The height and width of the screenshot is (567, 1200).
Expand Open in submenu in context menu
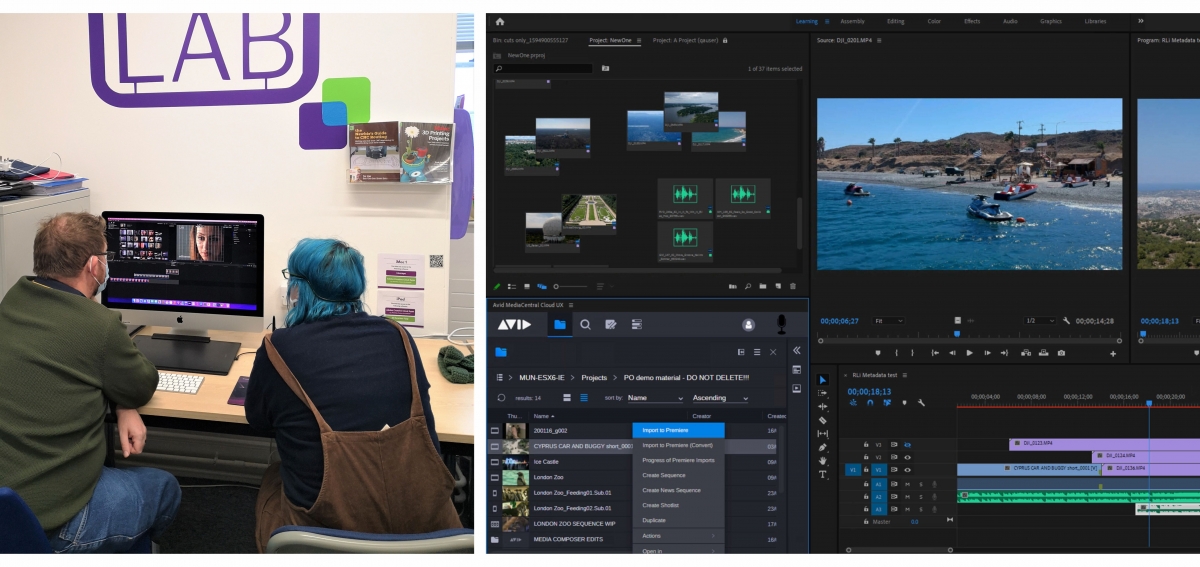[x=678, y=550]
